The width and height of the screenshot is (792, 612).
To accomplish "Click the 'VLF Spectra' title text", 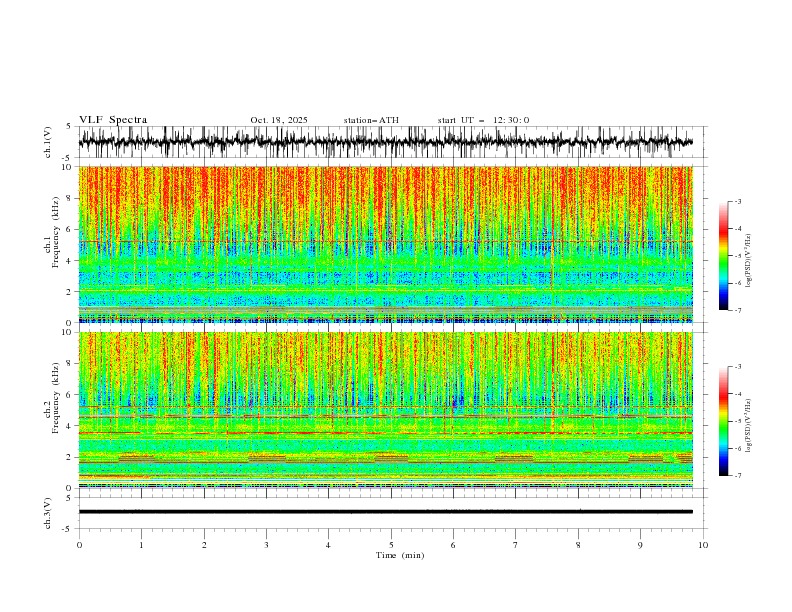I will (113, 120).
